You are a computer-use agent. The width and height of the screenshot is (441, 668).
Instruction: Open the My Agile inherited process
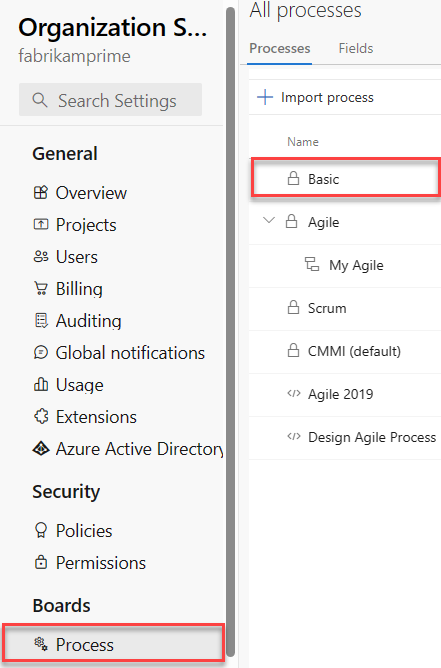click(x=356, y=265)
